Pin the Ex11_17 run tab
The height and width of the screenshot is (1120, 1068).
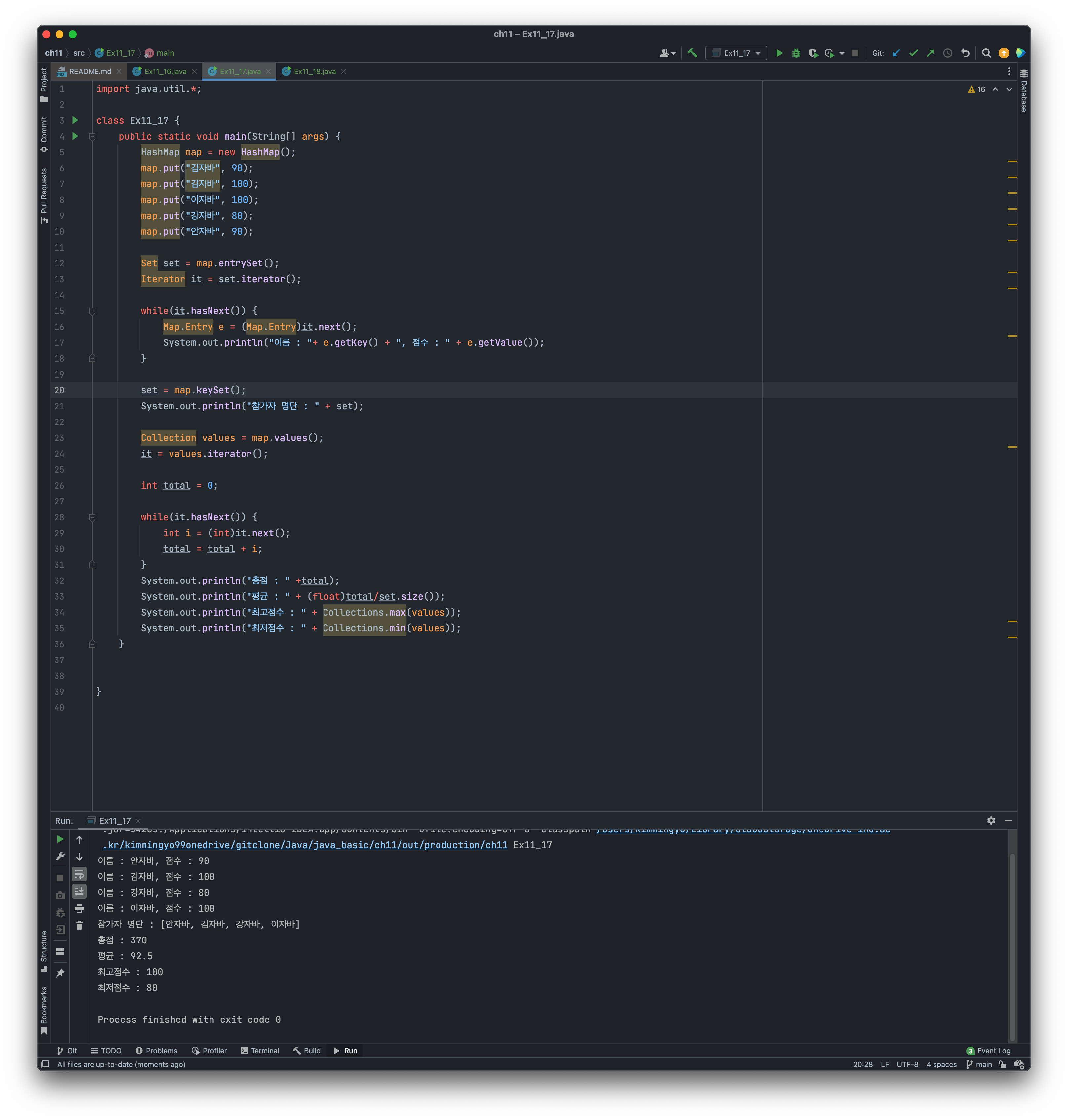tap(60, 973)
